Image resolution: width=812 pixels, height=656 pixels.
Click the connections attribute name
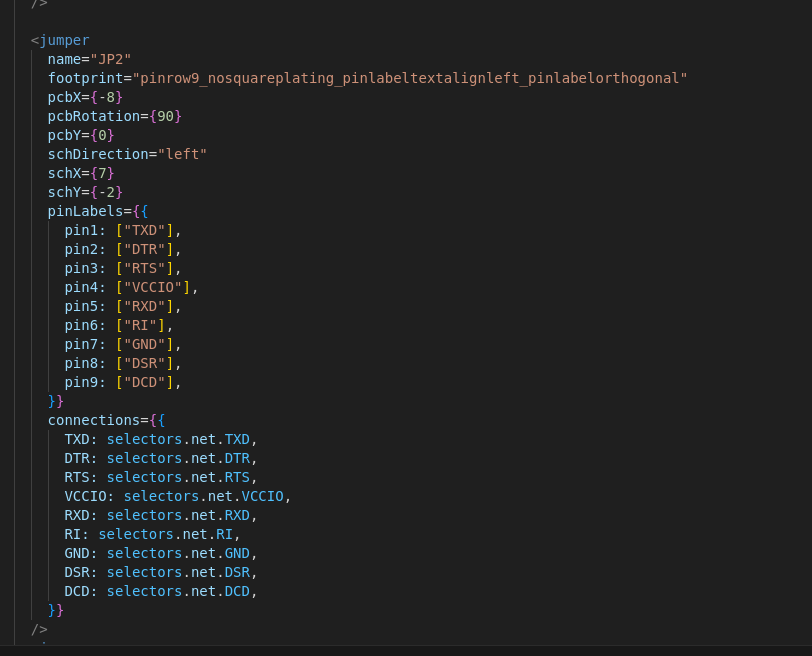point(93,420)
